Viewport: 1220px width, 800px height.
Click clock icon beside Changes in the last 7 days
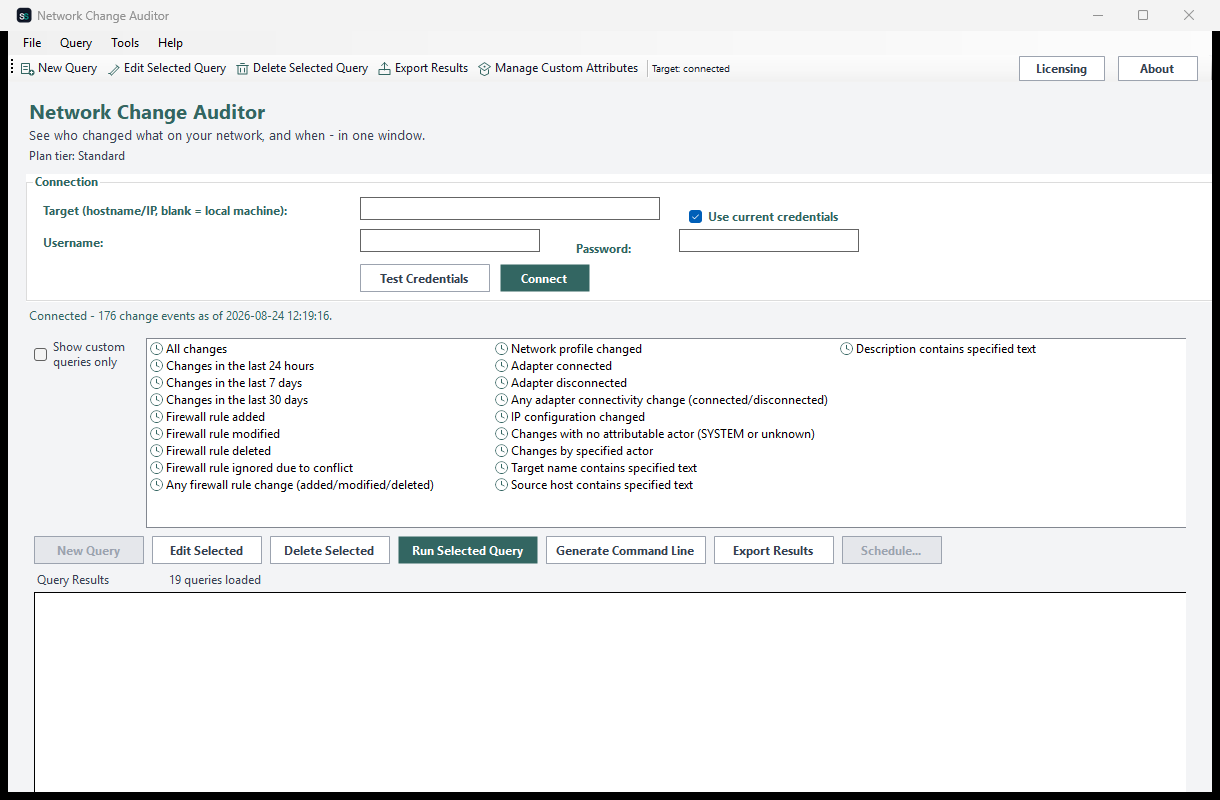click(157, 383)
